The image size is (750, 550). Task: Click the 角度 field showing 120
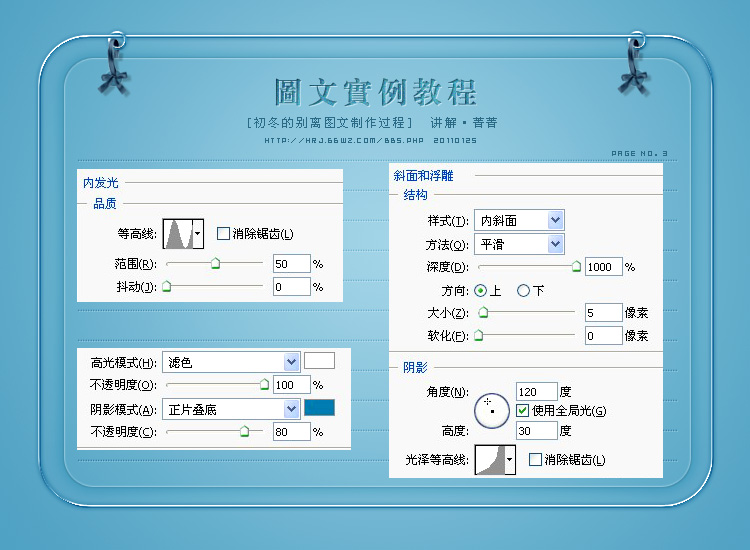[x=537, y=392]
